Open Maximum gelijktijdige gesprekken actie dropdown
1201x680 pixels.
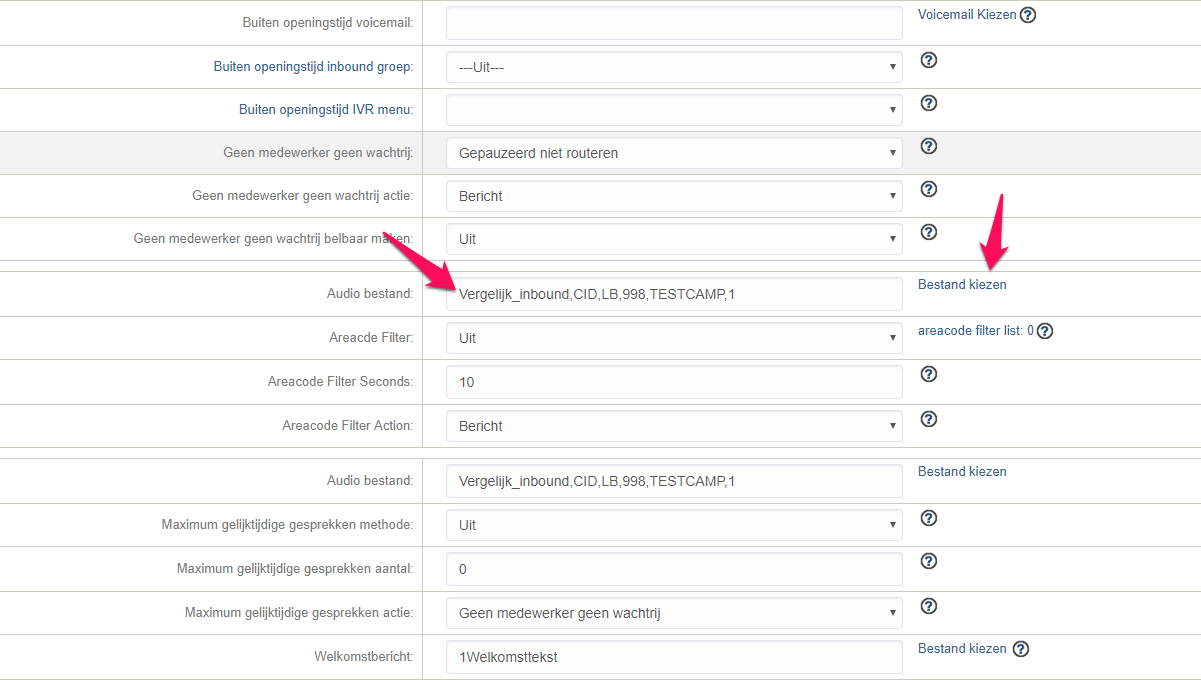click(674, 613)
